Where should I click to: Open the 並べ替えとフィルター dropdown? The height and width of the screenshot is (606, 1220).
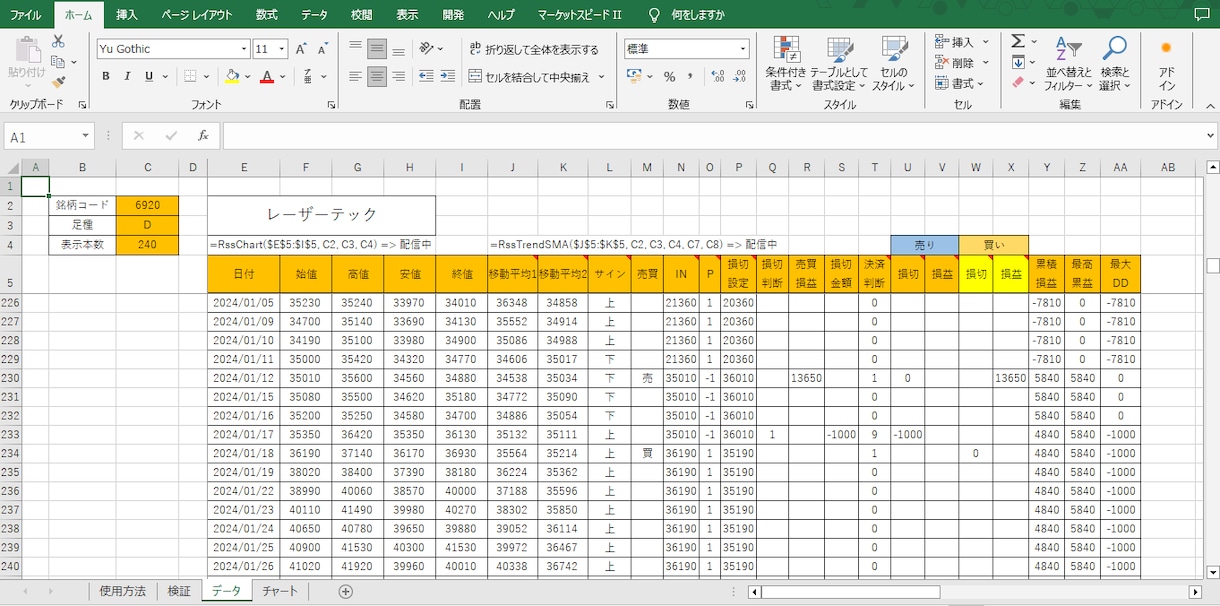pyautogui.click(x=1070, y=64)
